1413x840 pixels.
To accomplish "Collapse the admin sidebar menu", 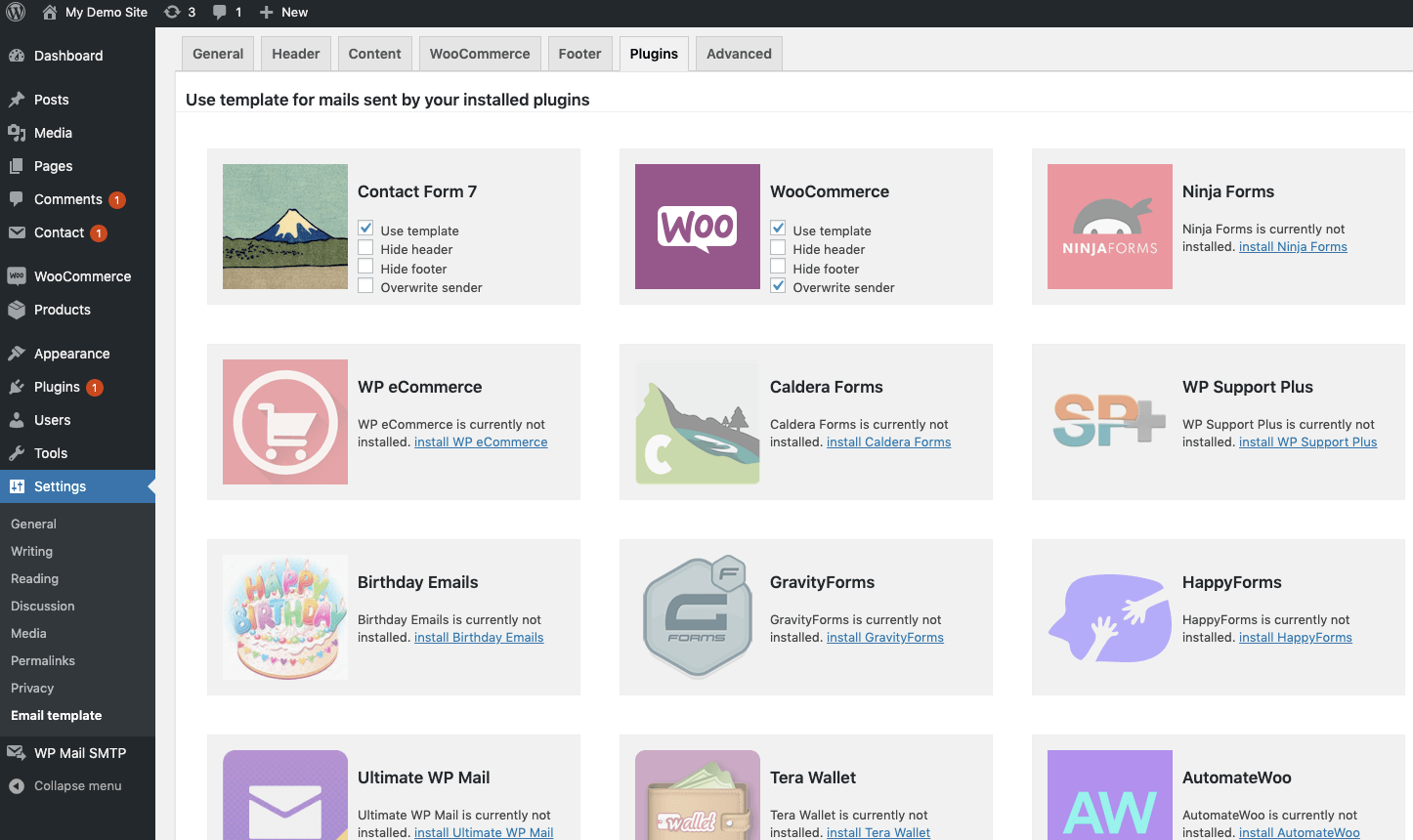I will [x=66, y=786].
